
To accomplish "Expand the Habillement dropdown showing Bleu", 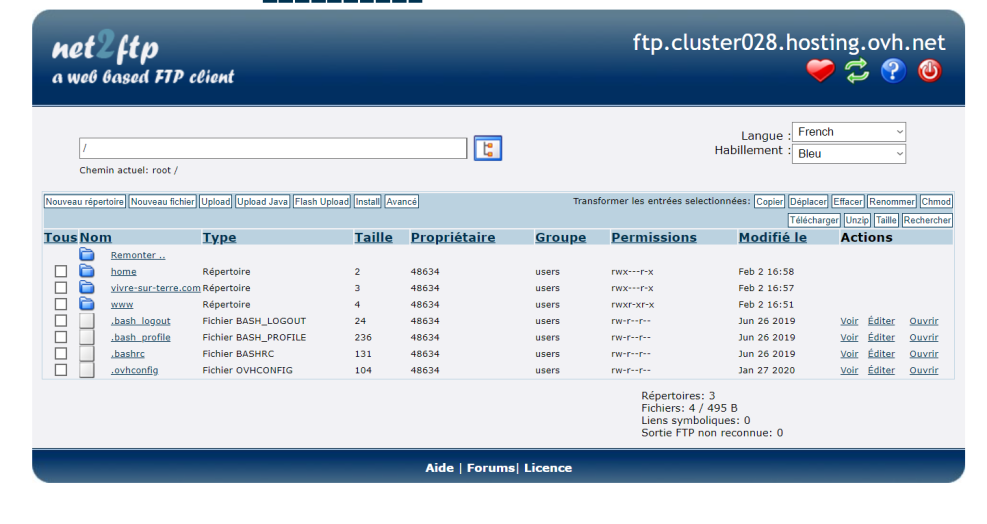I will coord(848,154).
